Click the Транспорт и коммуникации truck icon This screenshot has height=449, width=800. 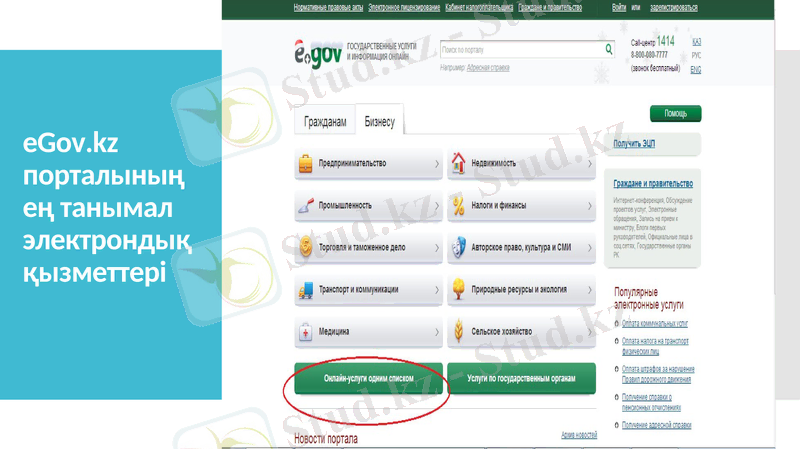(305, 290)
